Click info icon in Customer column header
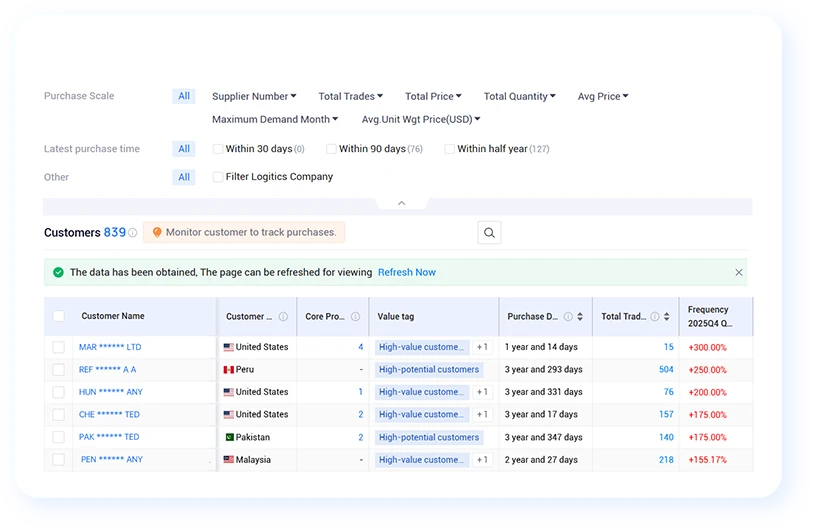Screen dimensions: 814x530 (x=283, y=316)
